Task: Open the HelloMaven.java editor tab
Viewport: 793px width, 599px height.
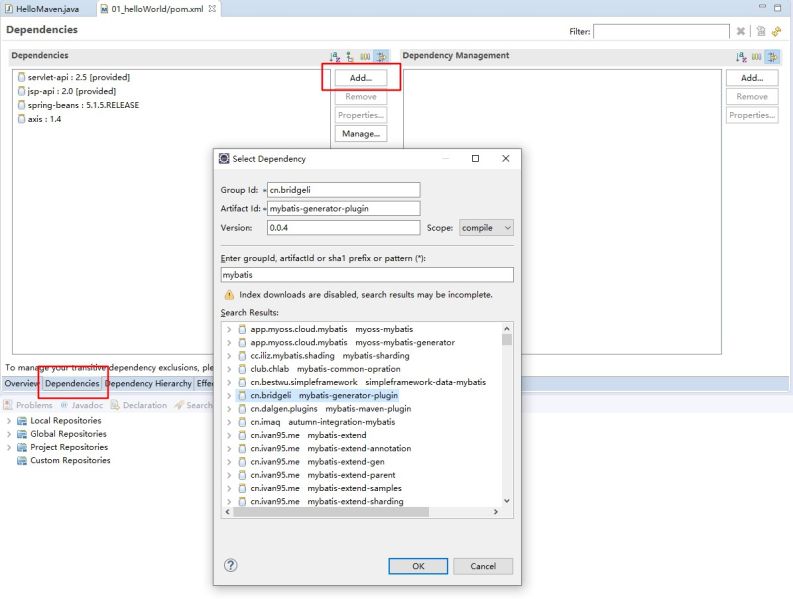Action: (47, 8)
